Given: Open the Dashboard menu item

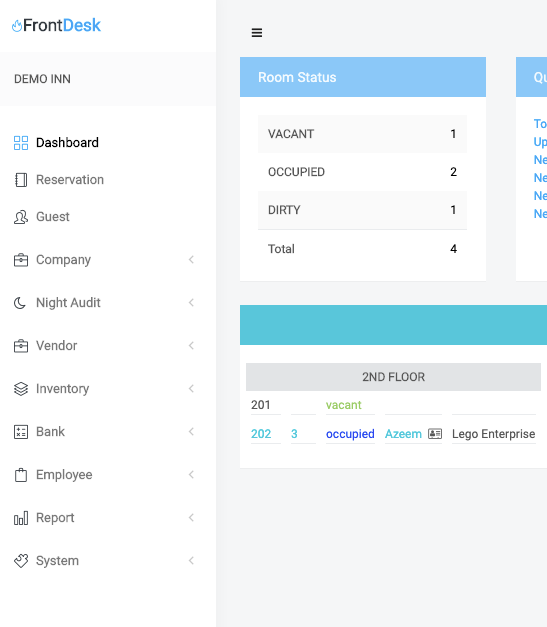Looking at the screenshot, I should point(67,143).
